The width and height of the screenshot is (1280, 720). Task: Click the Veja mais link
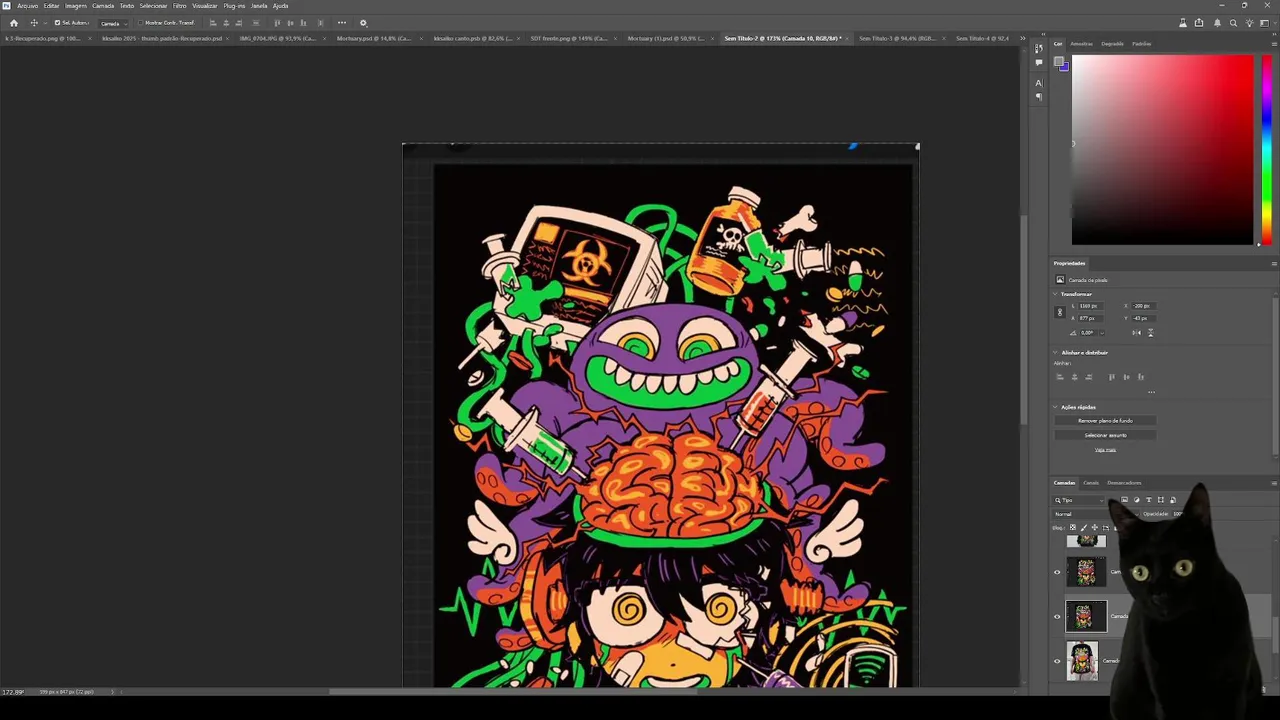pyautogui.click(x=1105, y=450)
